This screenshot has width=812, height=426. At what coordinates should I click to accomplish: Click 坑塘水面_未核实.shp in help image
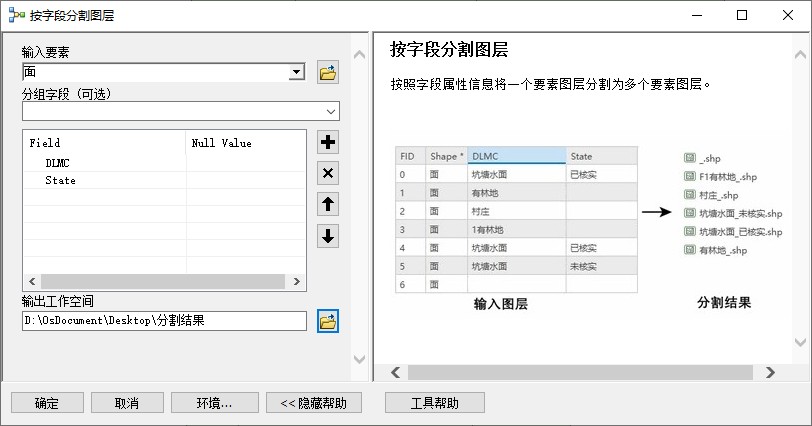tap(741, 213)
